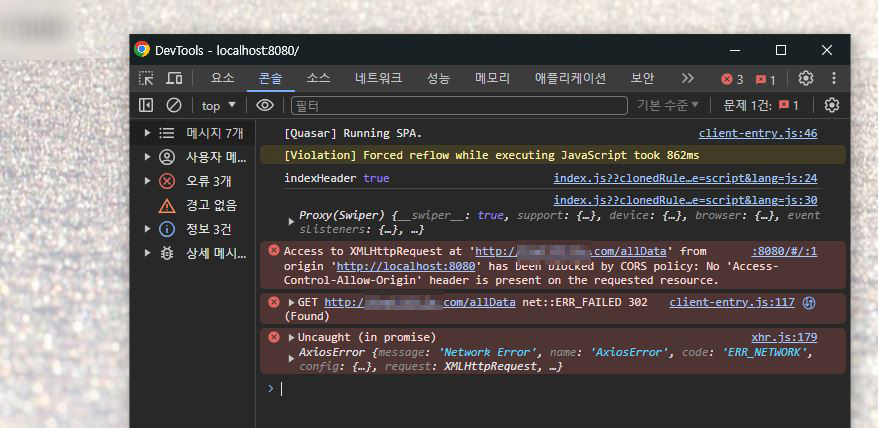Screen dimensions: 878x428
Task: Open DevTools settings gear in tab bar
Action: (x=806, y=78)
